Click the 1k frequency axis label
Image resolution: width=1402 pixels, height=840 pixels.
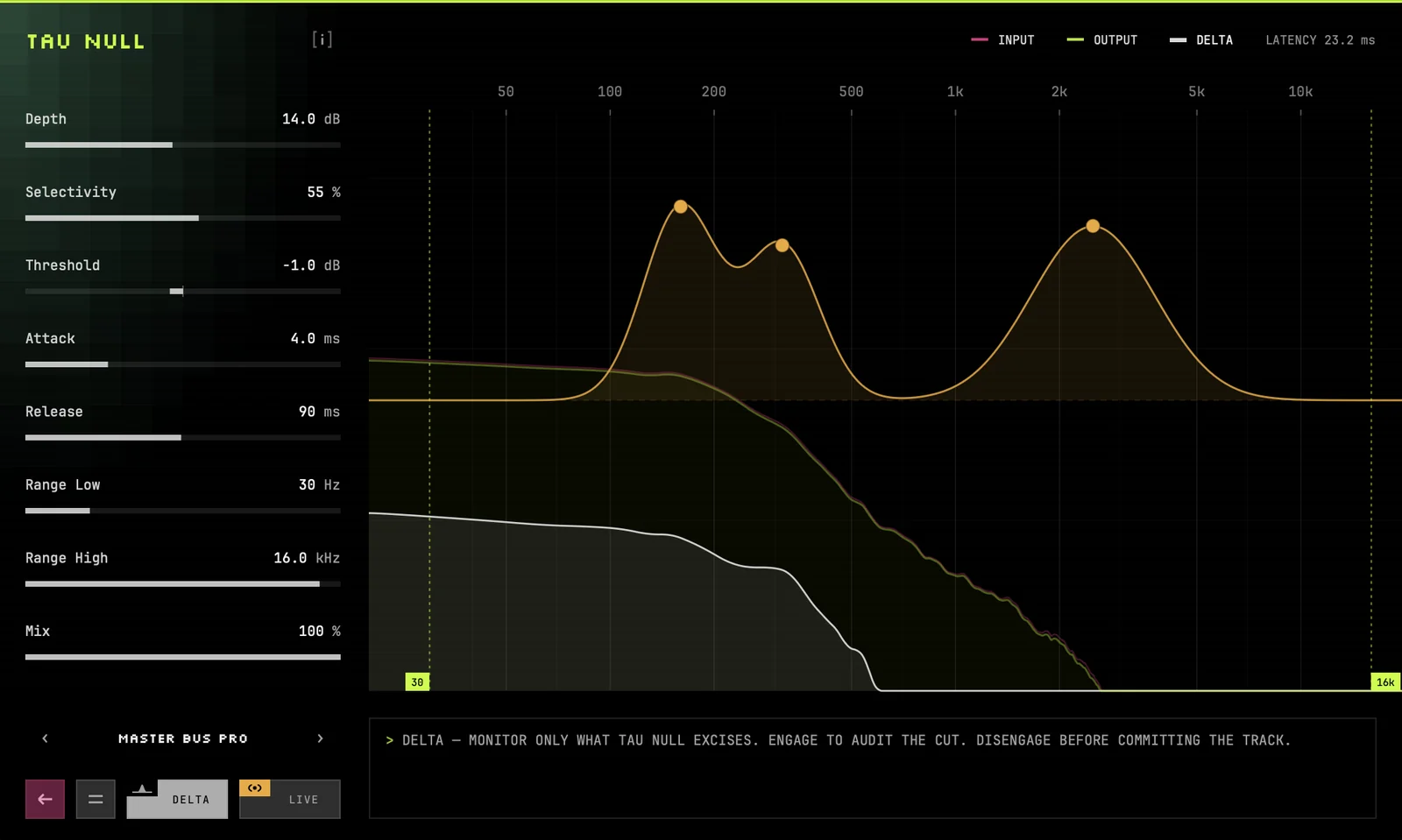[x=955, y=91]
